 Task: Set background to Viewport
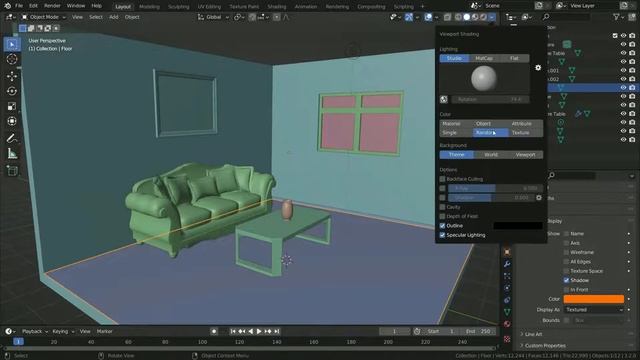click(526, 155)
